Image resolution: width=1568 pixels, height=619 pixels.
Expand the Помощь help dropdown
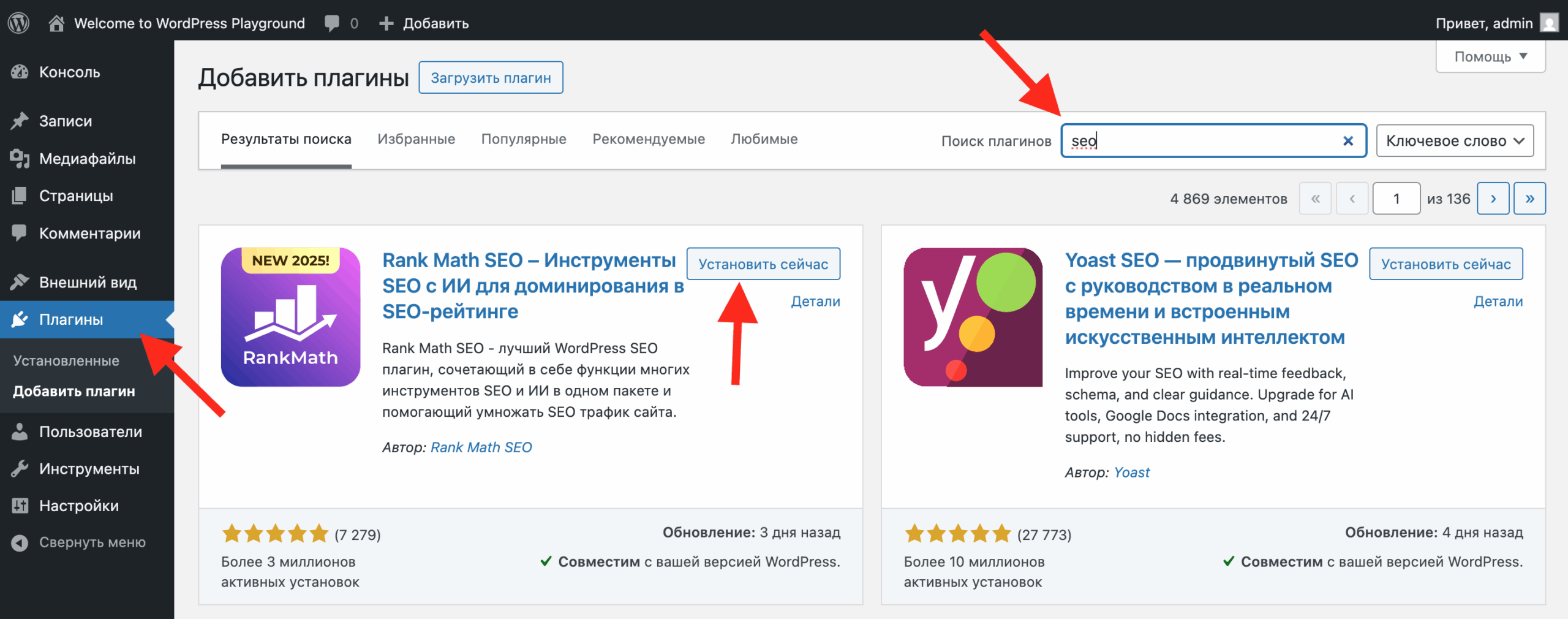click(x=1490, y=57)
